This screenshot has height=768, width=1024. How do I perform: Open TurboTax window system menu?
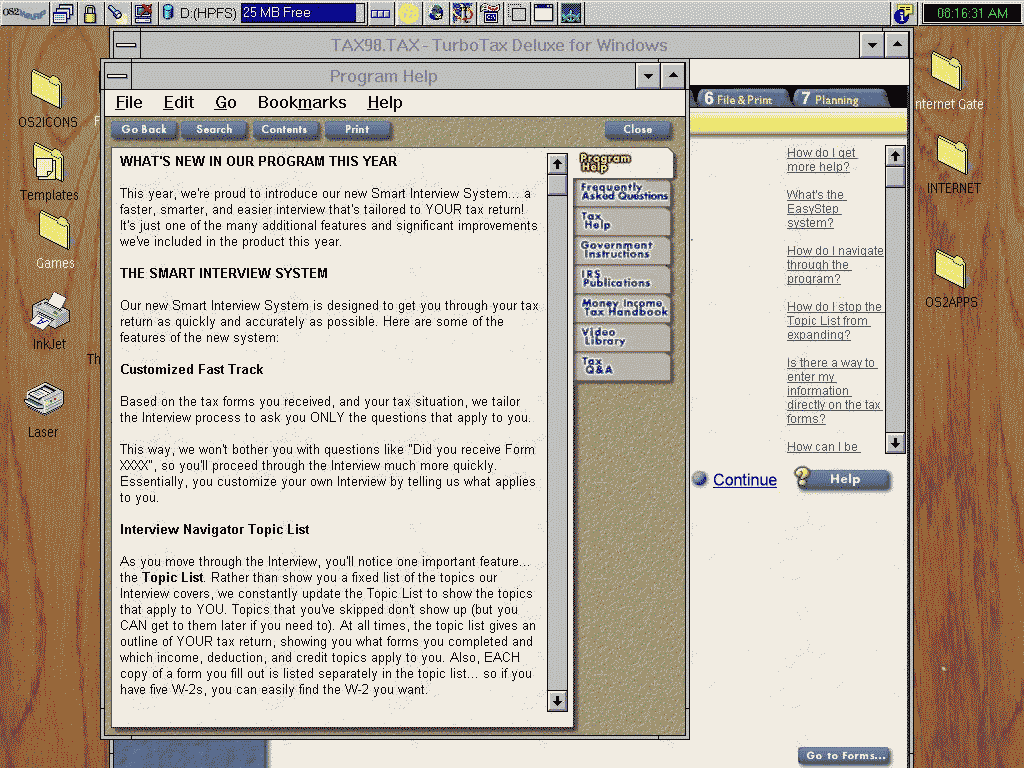[126, 45]
